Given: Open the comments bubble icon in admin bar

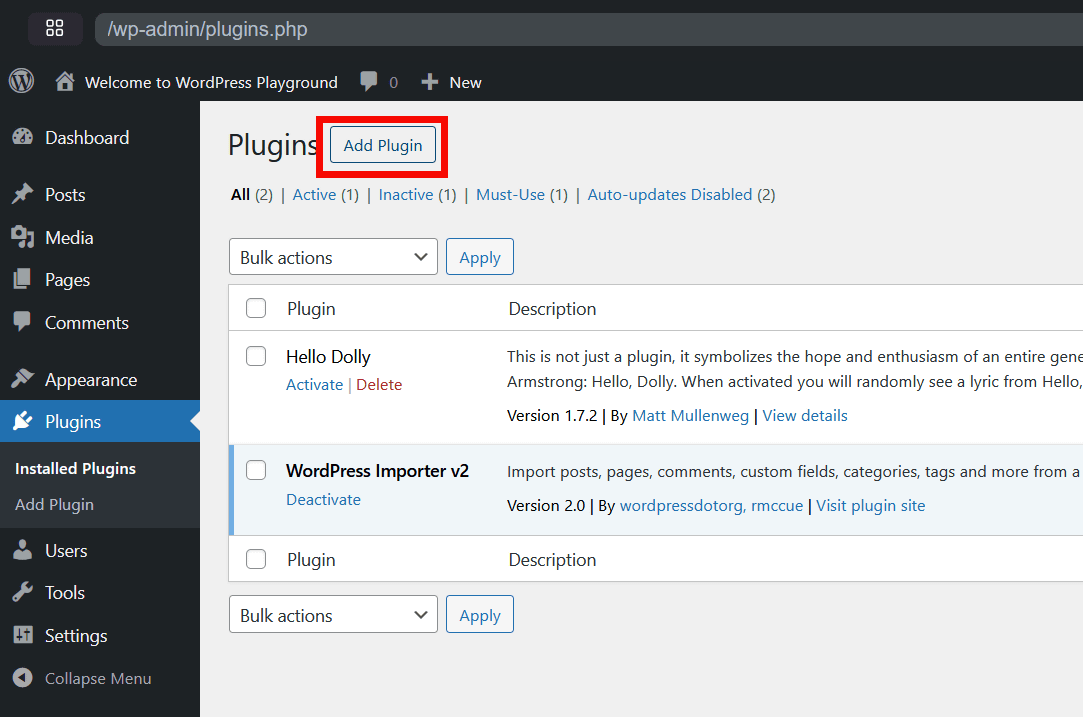Looking at the screenshot, I should click(x=369, y=82).
